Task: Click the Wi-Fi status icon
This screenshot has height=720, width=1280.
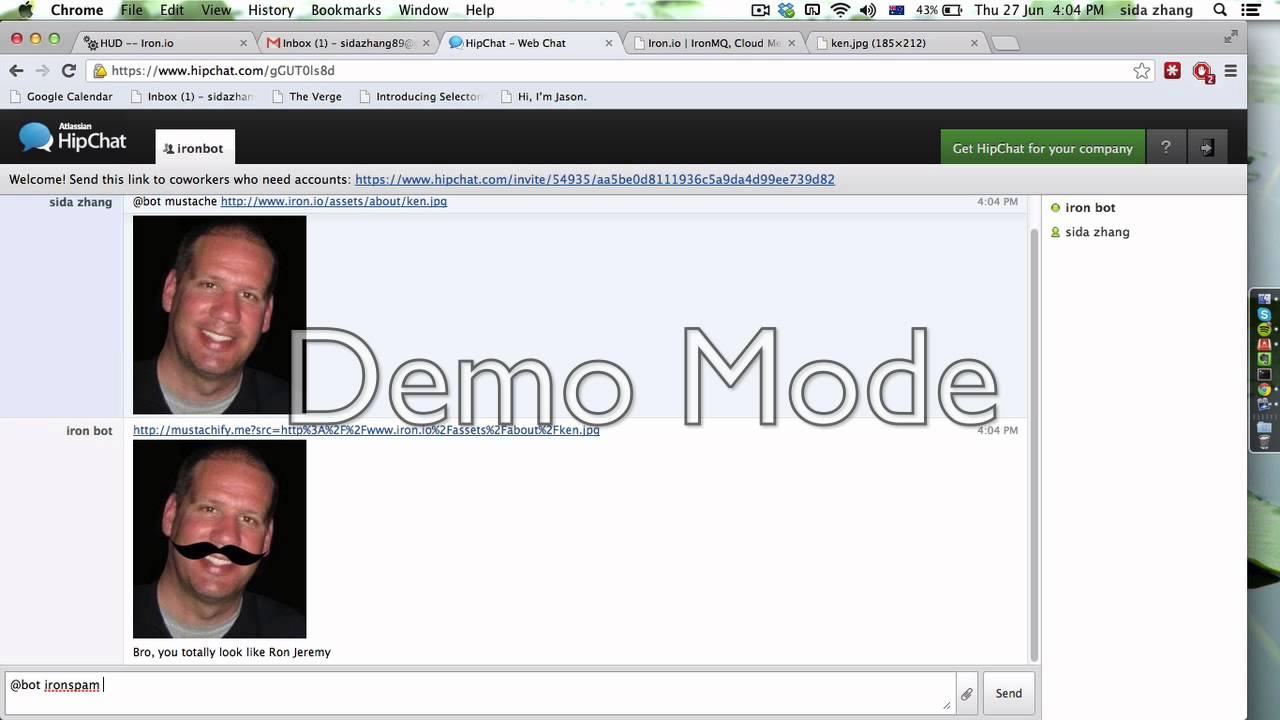Action: [840, 10]
